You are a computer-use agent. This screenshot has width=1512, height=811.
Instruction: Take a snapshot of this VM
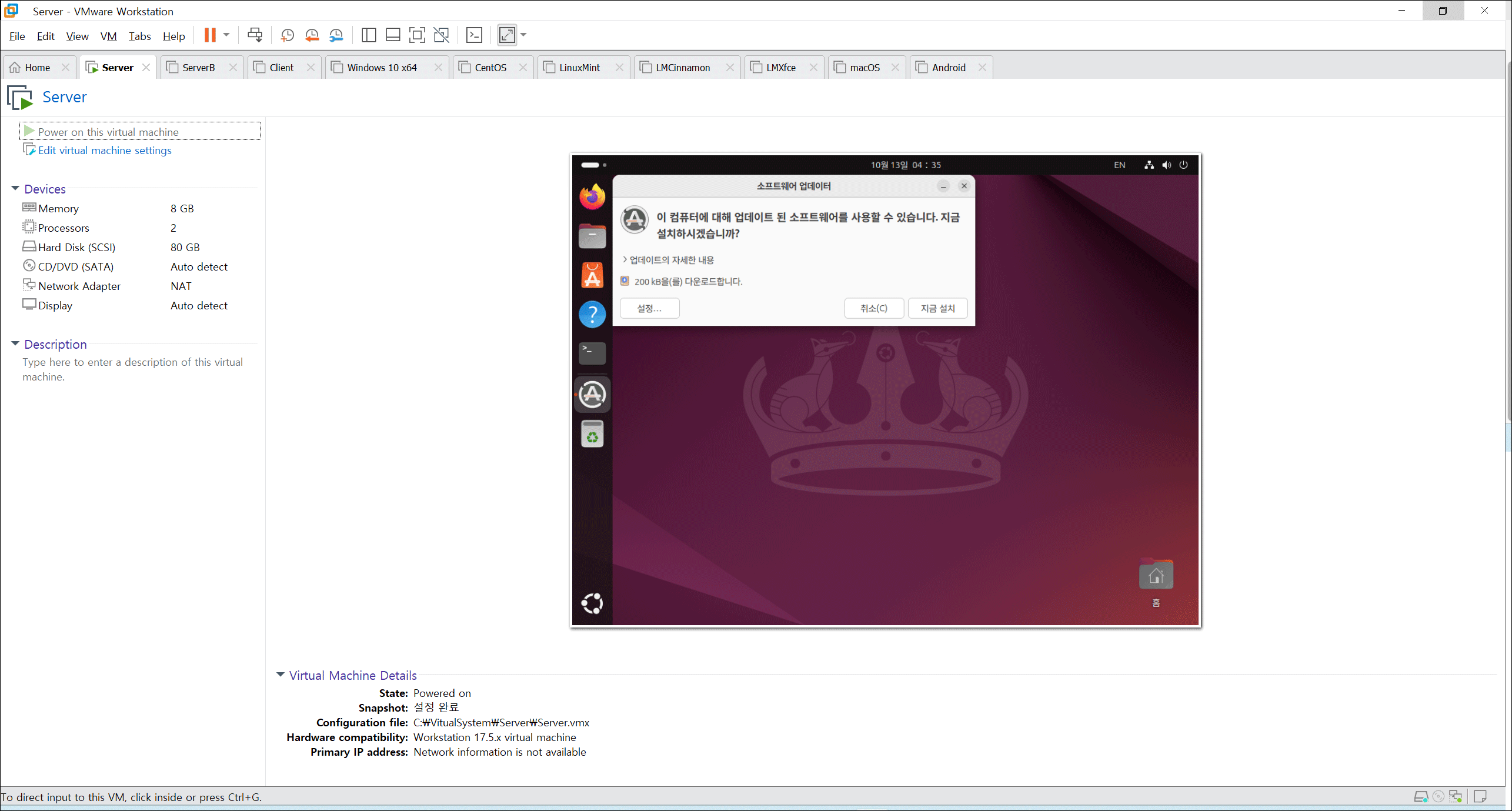click(287, 35)
